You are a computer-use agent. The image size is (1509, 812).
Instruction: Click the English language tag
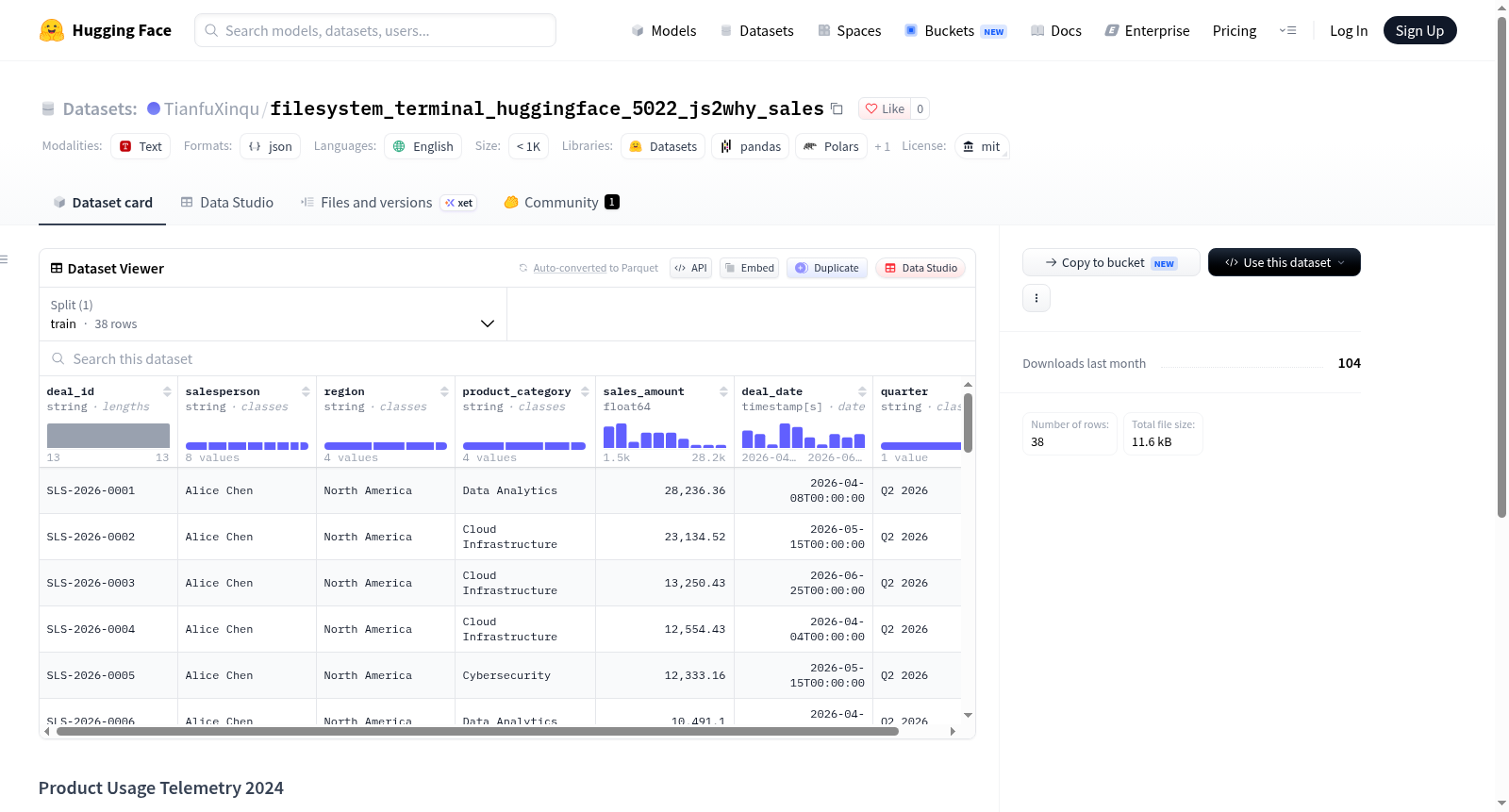point(423,146)
